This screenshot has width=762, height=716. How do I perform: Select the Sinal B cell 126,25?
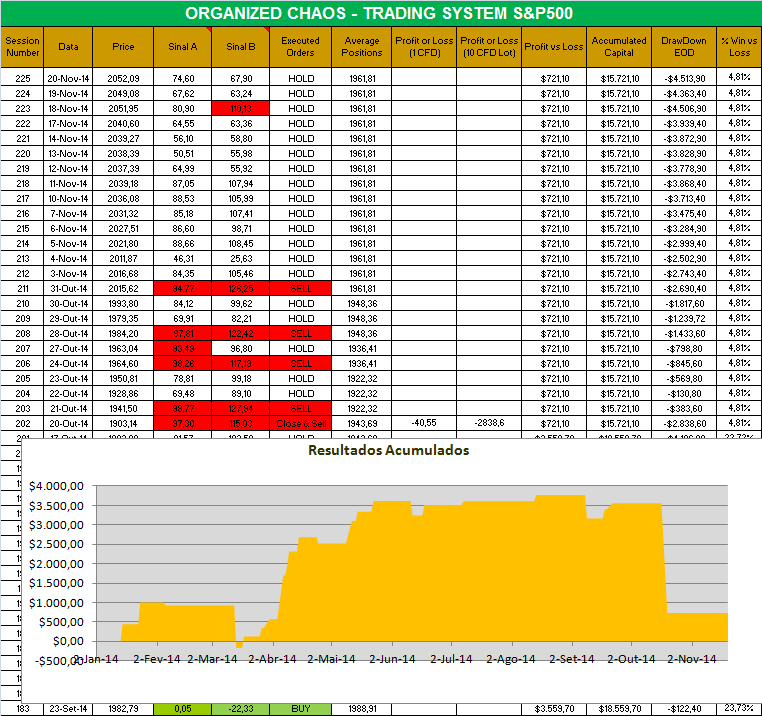[241, 289]
